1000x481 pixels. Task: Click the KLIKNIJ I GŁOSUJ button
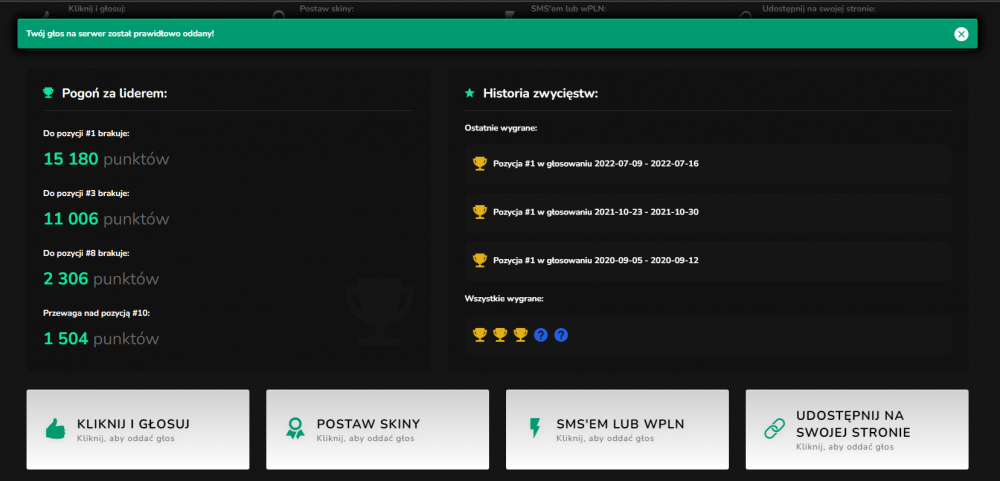click(138, 429)
